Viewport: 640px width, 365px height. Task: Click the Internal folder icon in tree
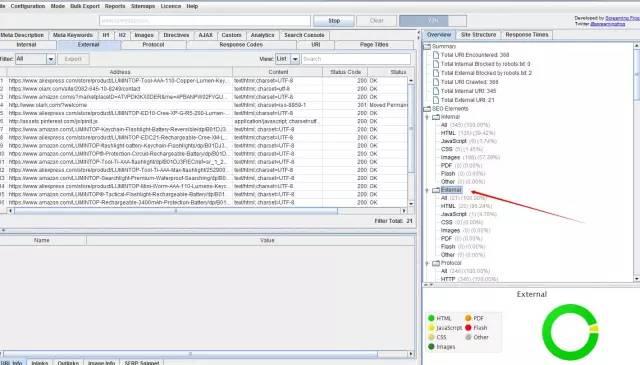point(436,117)
